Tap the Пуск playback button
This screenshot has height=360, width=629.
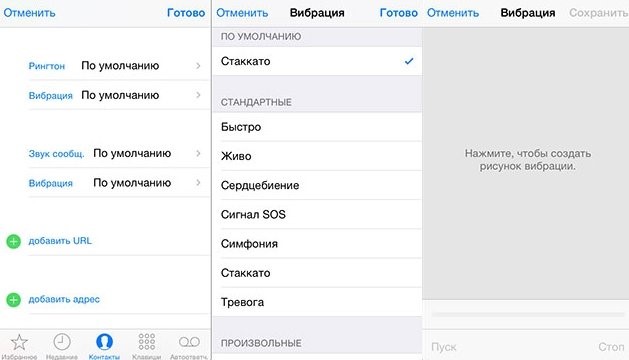[x=444, y=347]
